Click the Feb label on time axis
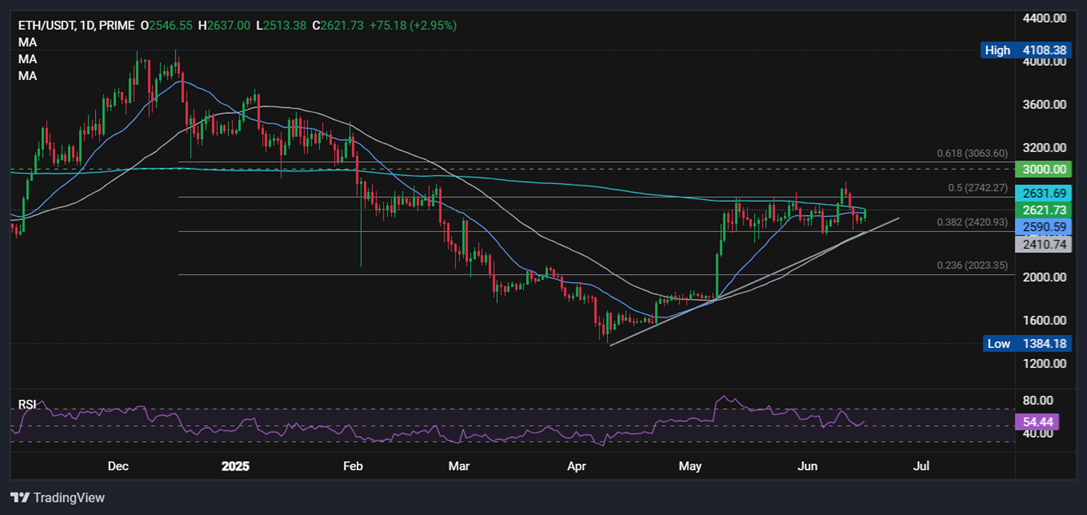The width and height of the screenshot is (1087, 515). point(354,466)
